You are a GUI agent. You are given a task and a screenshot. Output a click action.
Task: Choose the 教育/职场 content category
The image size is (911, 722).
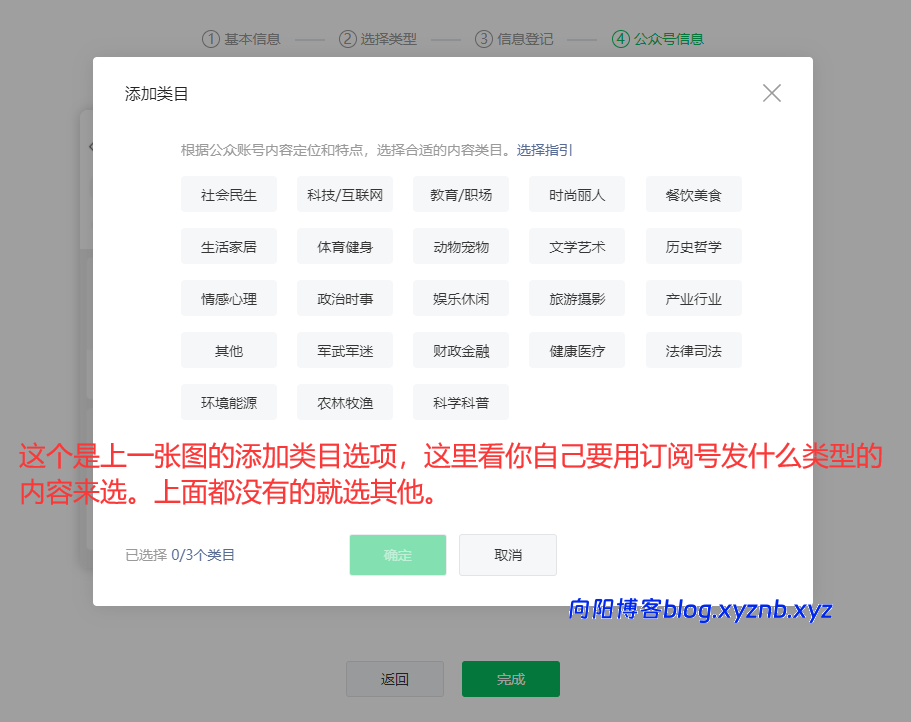[460, 194]
